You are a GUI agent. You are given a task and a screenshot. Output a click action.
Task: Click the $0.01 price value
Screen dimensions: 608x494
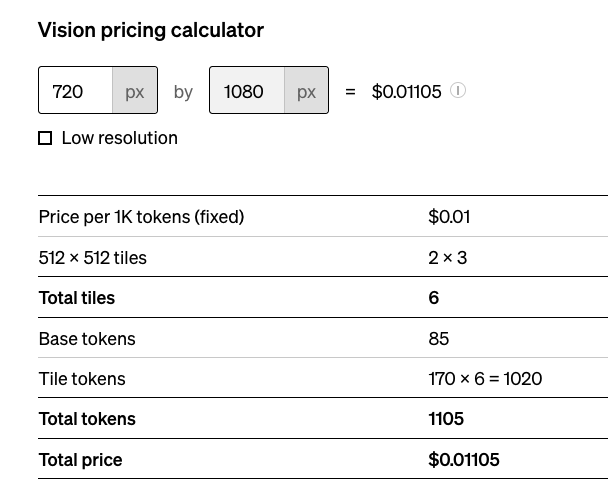[x=449, y=216]
